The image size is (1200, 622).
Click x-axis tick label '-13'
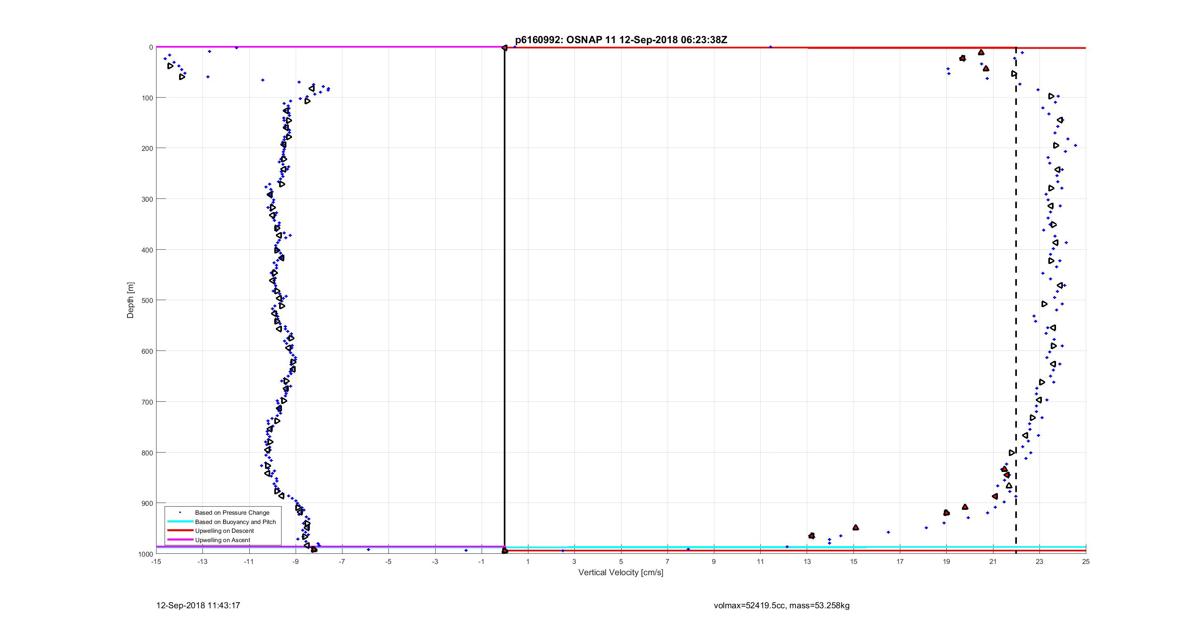coord(202,561)
